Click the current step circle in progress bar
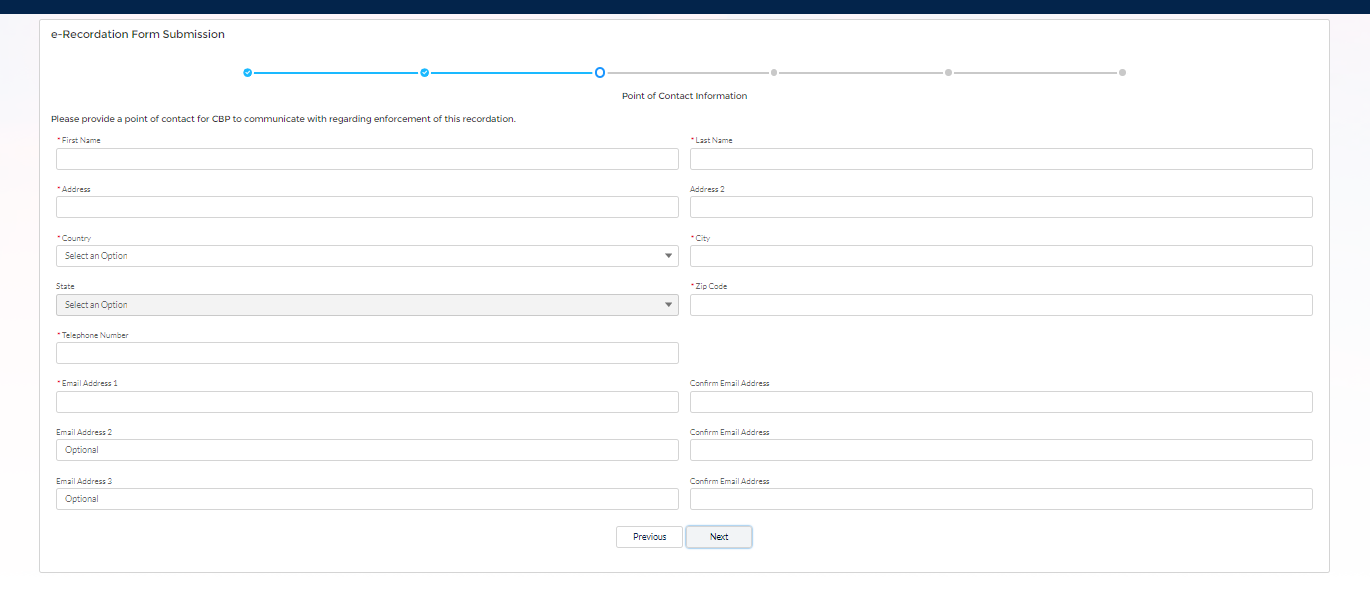Image resolution: width=1370 pixels, height=592 pixels. coord(600,73)
